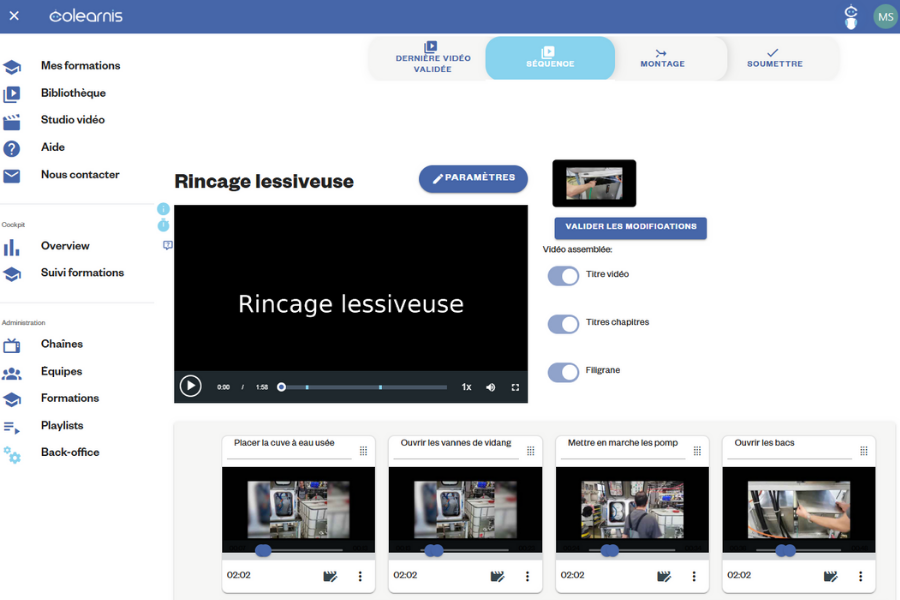Click the blue info circle icon

point(163,209)
